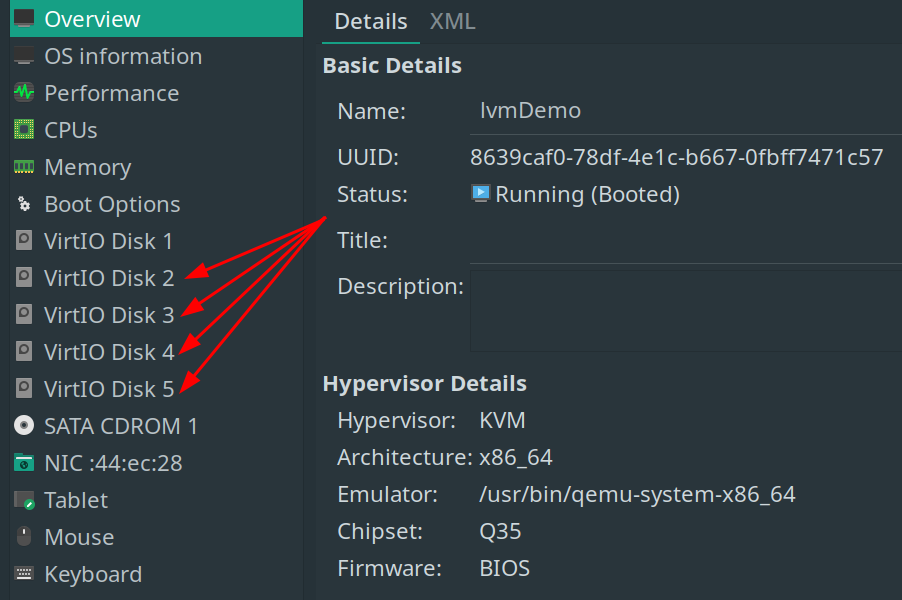Click the Keyboard device icon

click(24, 574)
